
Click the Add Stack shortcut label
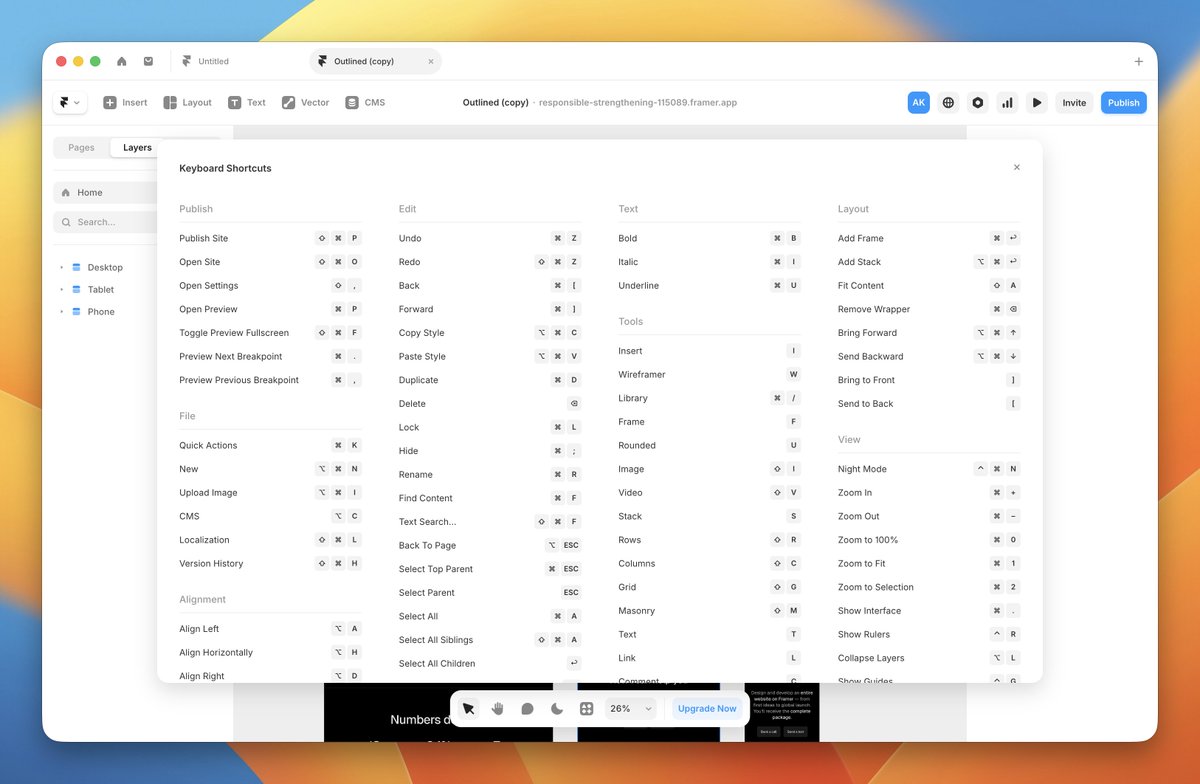[859, 262]
